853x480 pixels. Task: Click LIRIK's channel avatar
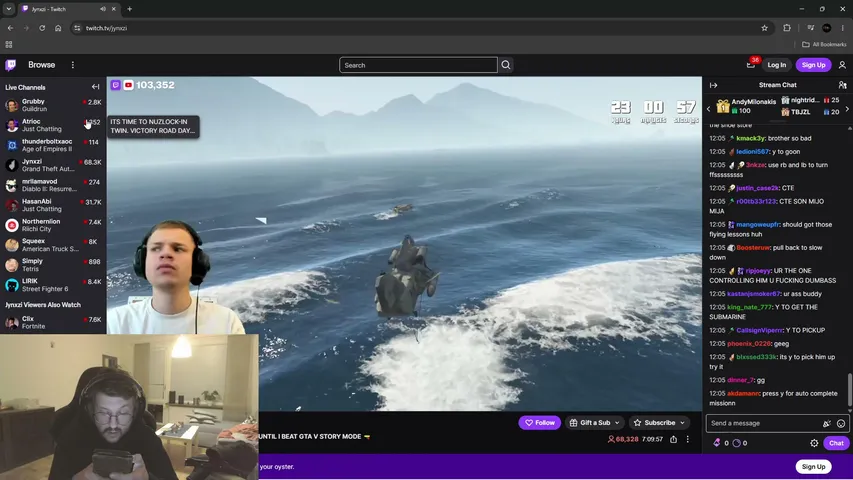click(11, 285)
